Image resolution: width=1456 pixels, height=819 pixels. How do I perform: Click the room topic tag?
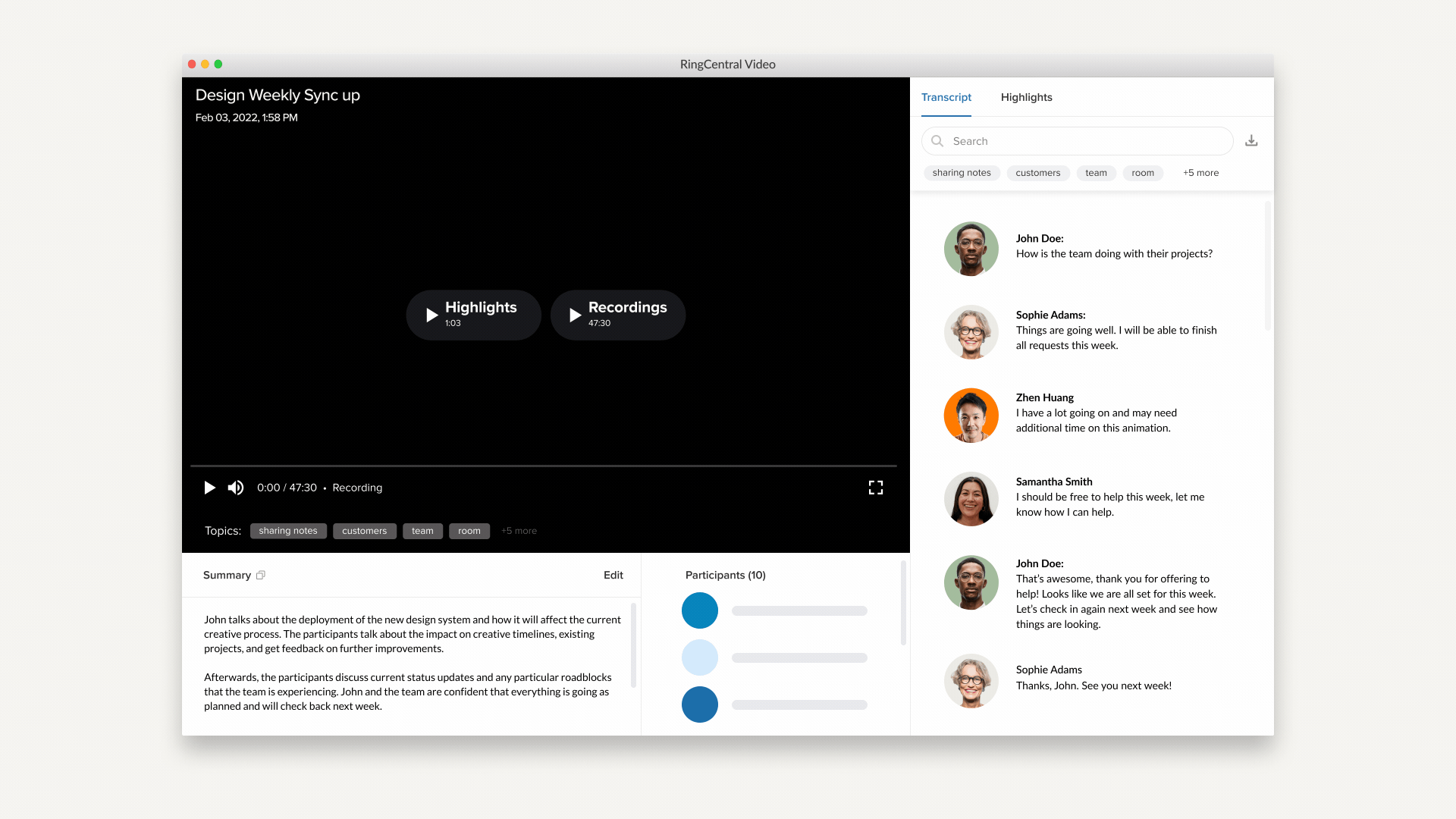tap(468, 530)
